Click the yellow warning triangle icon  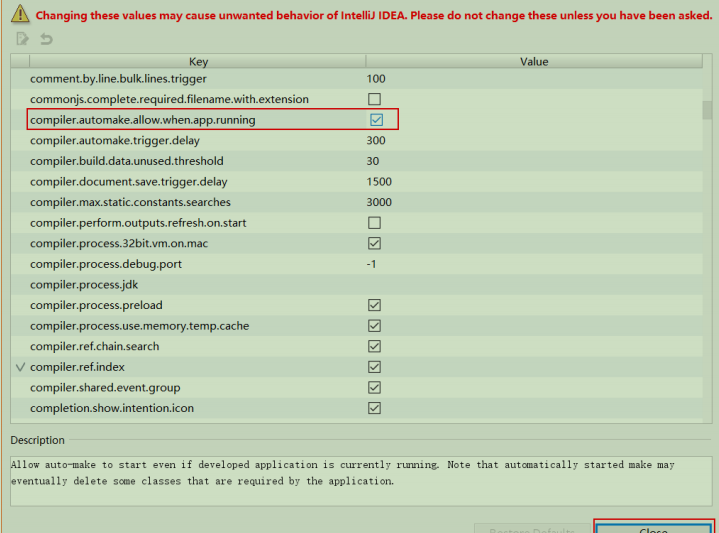tap(20, 14)
